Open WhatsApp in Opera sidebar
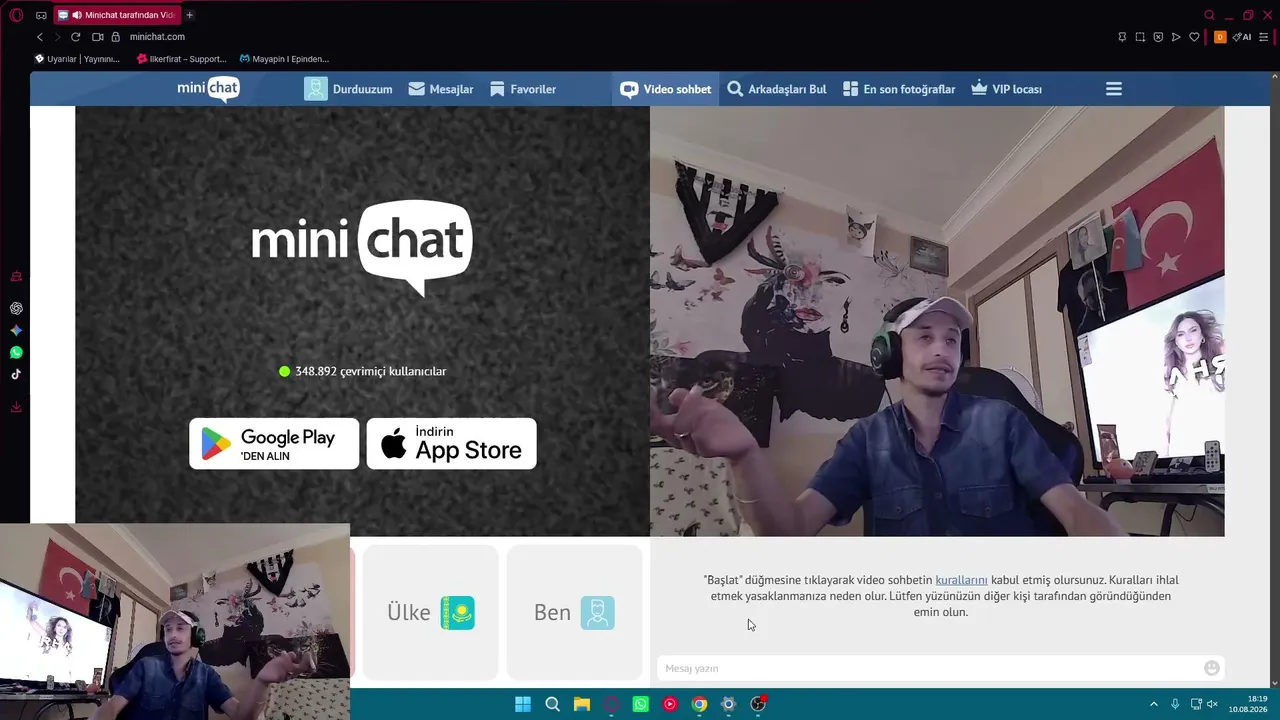Viewport: 1280px width, 720px height. point(16,353)
